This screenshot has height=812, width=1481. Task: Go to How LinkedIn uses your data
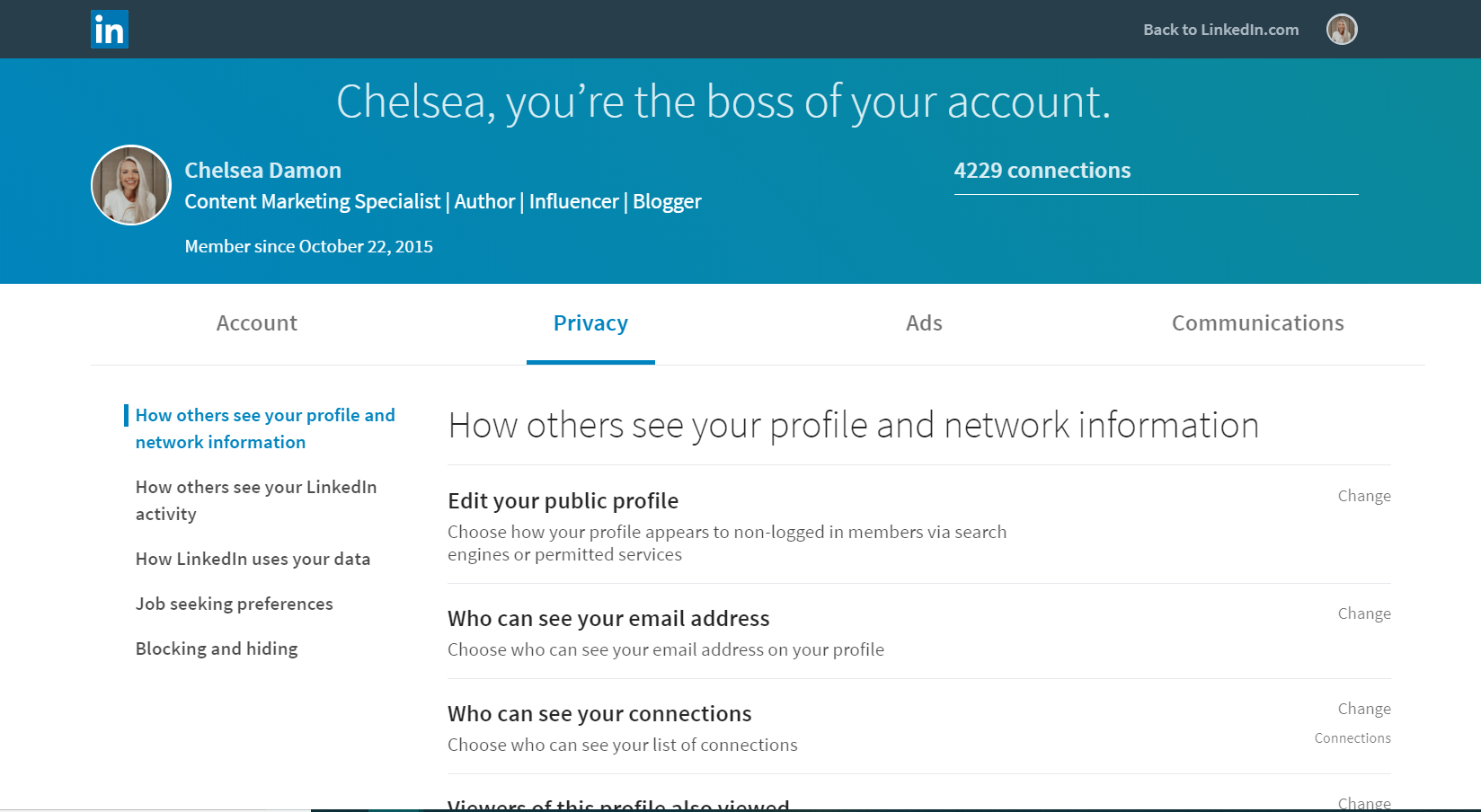253,559
